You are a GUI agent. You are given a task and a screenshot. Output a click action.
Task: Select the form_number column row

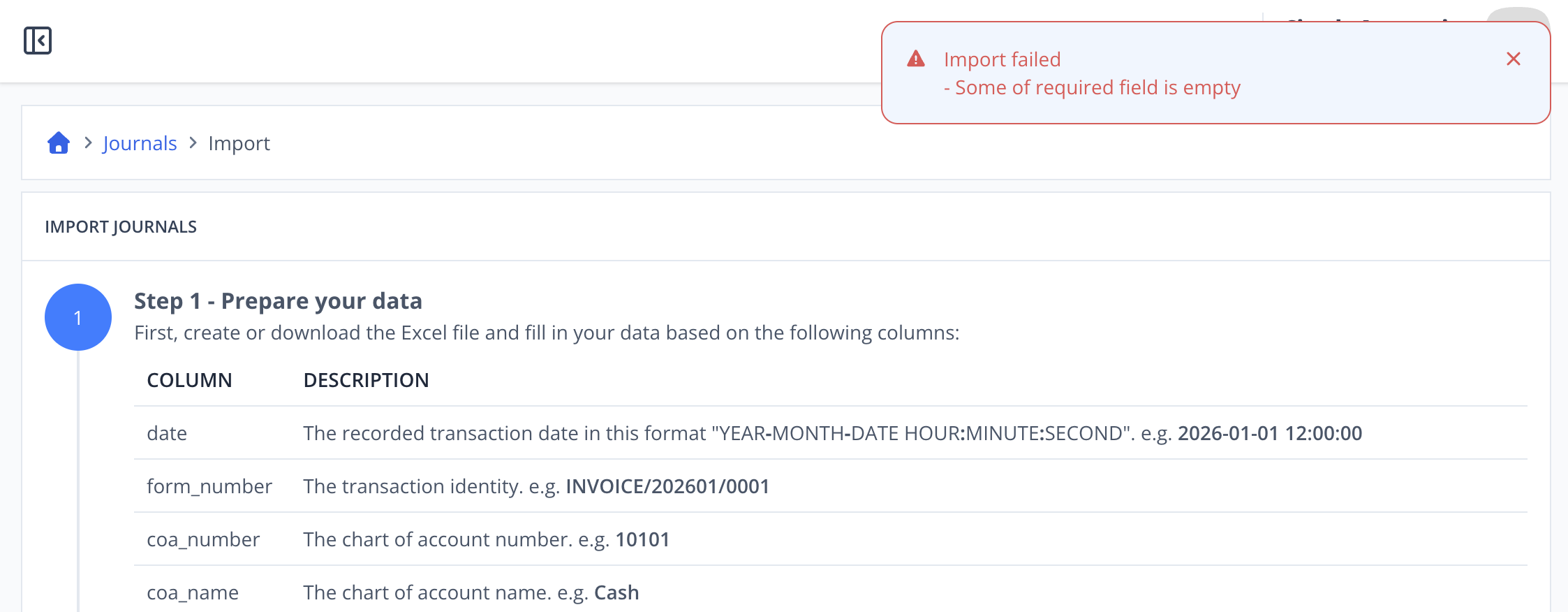point(831,486)
